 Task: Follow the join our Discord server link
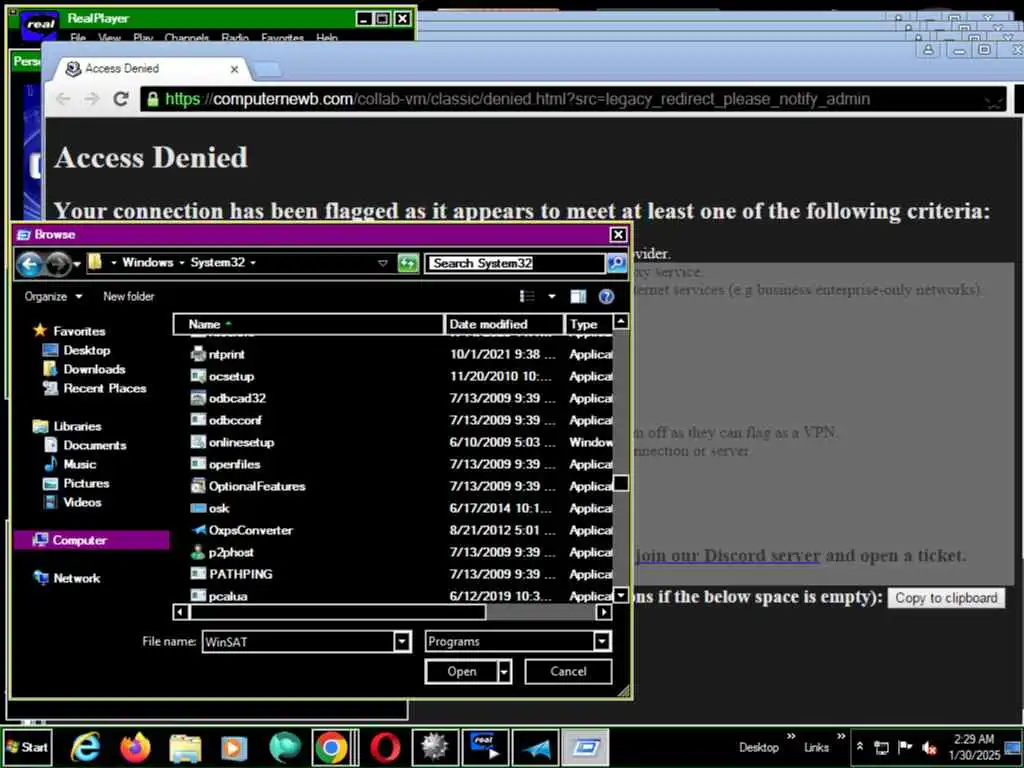(728, 556)
